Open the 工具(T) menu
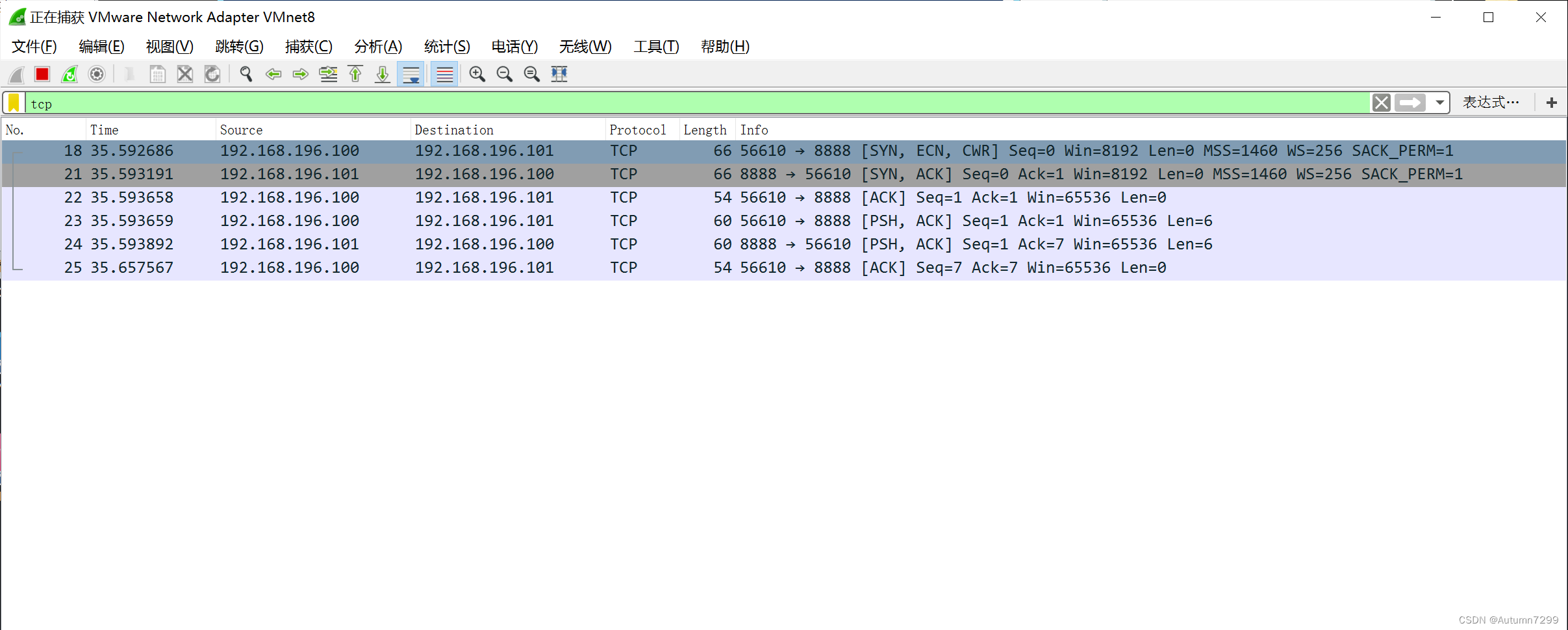This screenshot has width=1568, height=630. [656, 47]
